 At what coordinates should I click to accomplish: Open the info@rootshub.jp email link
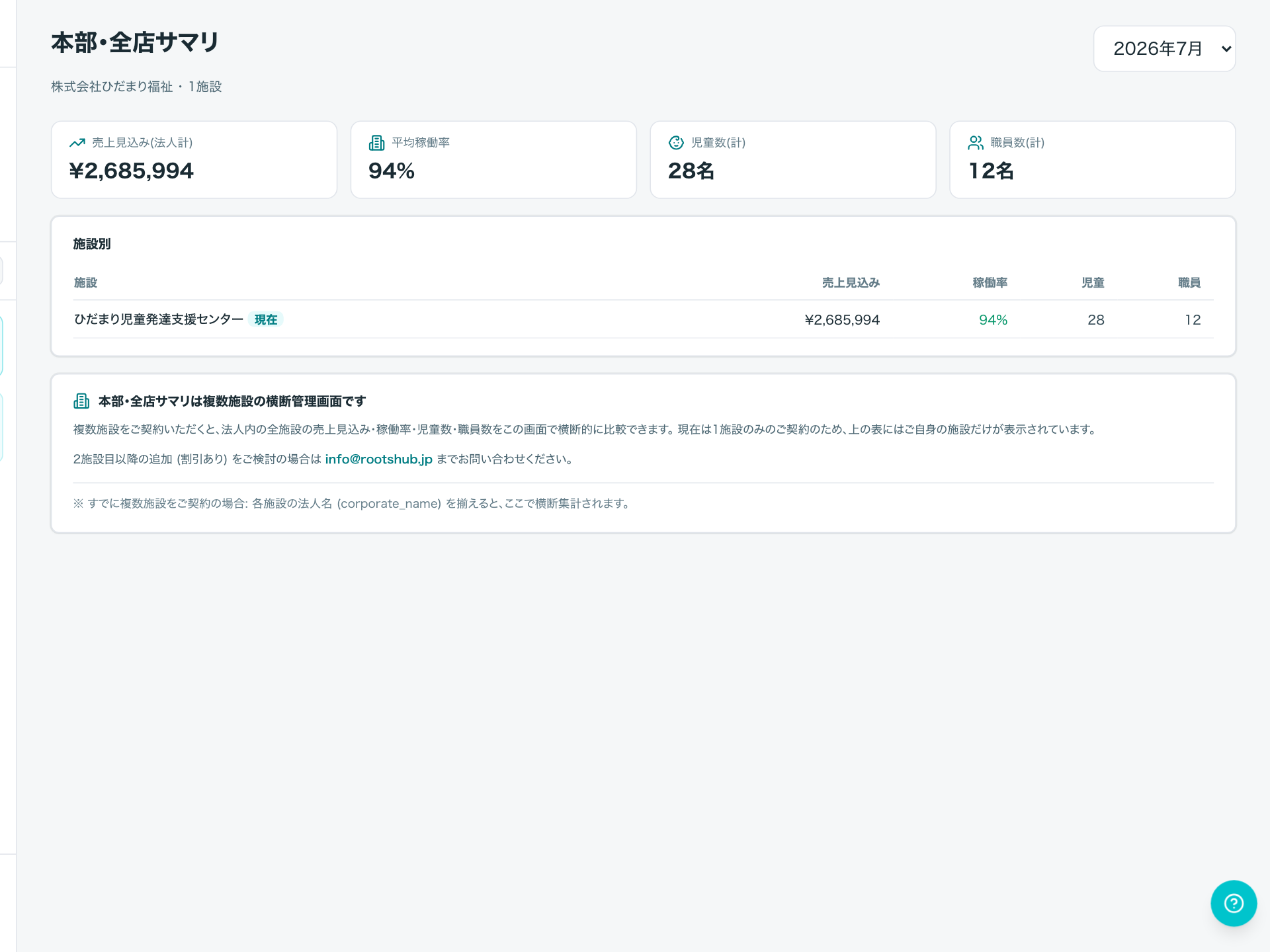coord(378,459)
